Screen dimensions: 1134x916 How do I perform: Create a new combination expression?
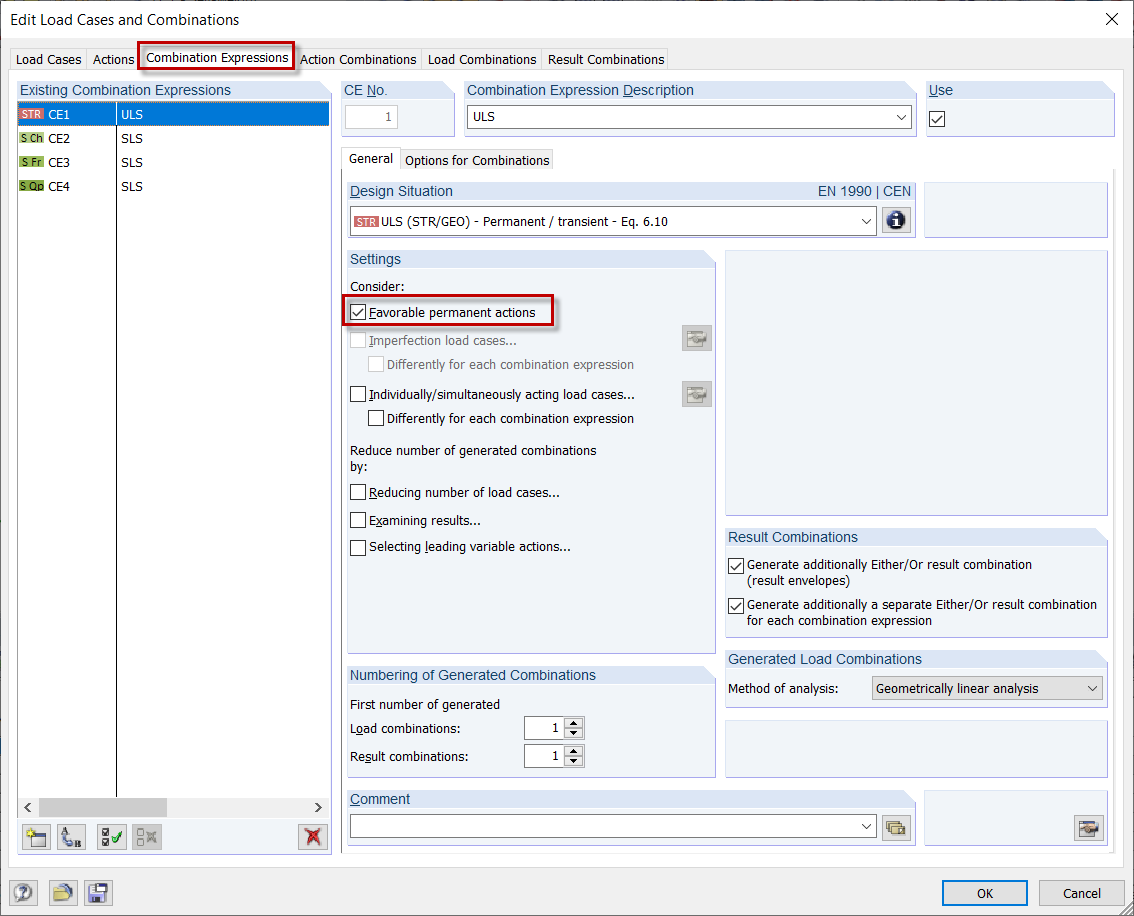35,837
